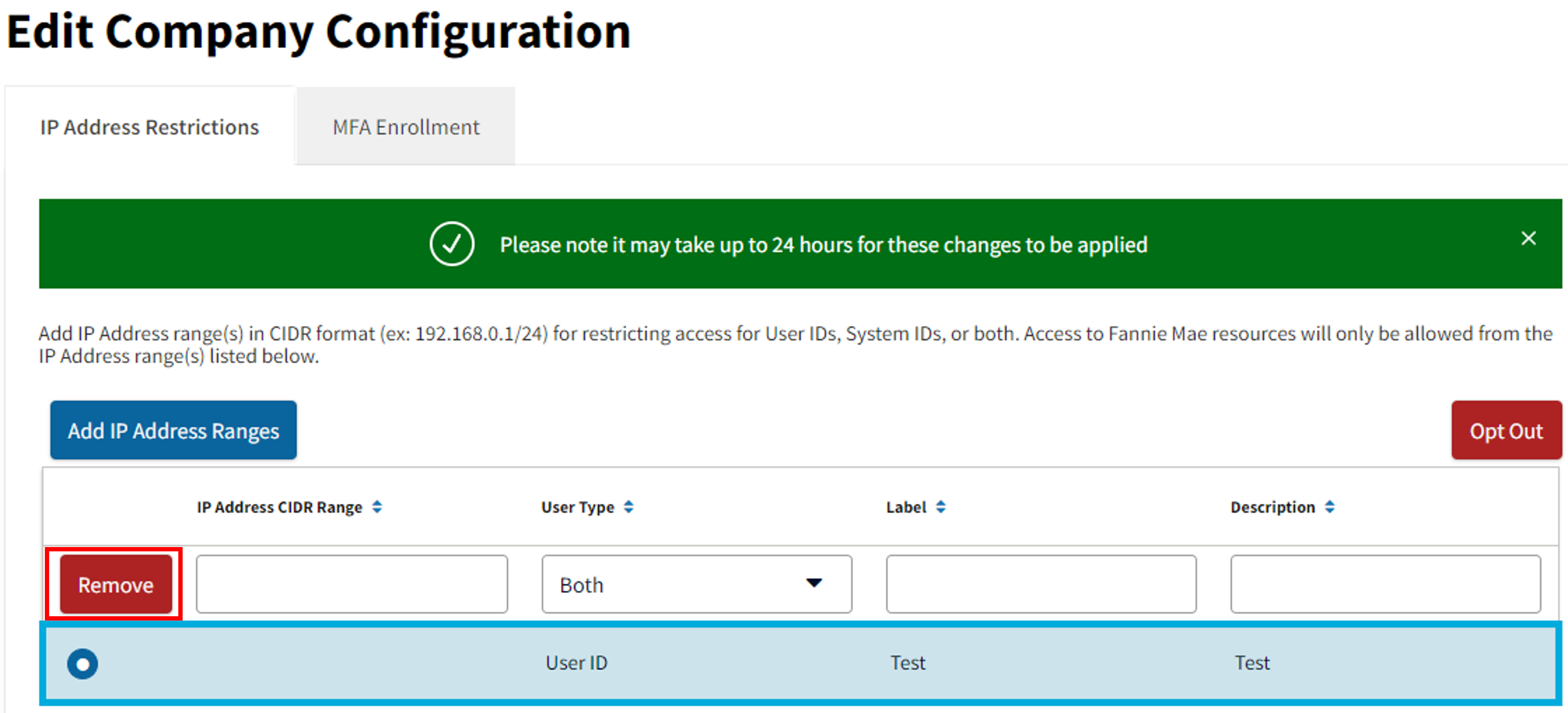Click into the empty Description field
The width and height of the screenshot is (1568, 713).
1385,584
